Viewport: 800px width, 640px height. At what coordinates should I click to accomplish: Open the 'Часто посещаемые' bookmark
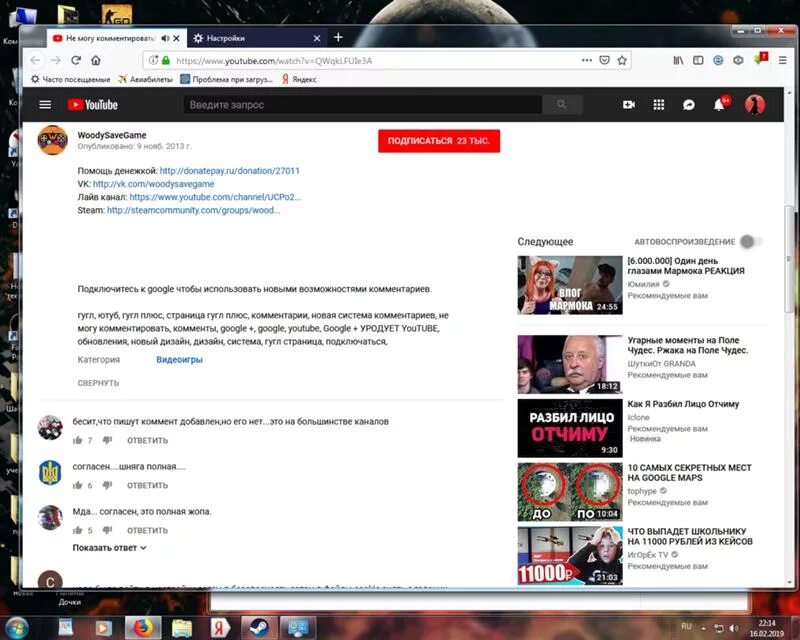pos(70,79)
